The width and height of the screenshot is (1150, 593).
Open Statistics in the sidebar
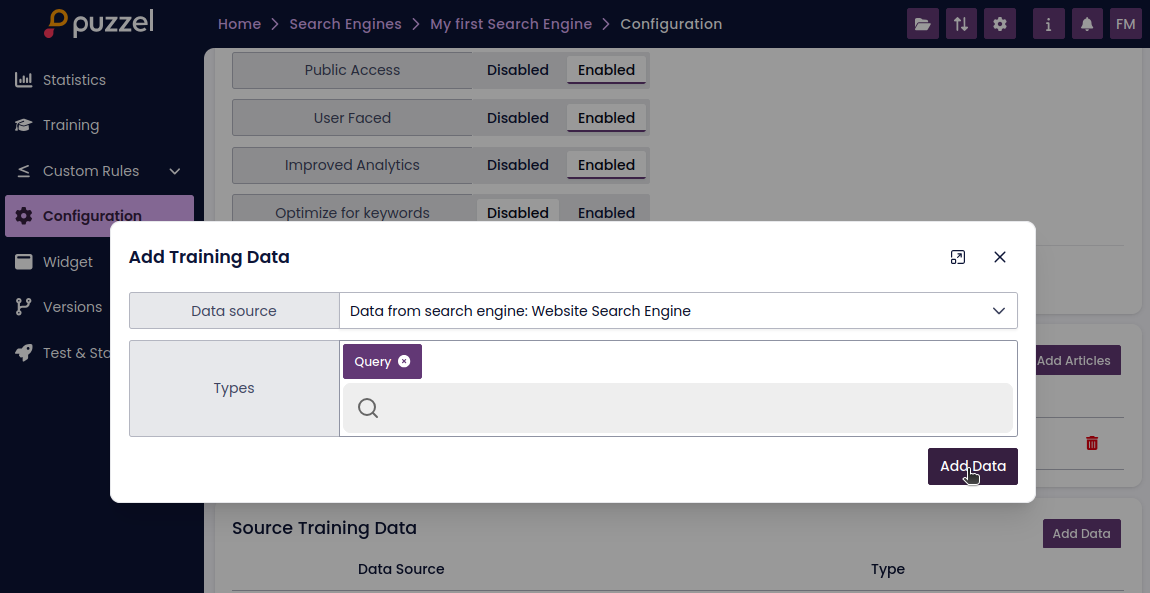(73, 80)
